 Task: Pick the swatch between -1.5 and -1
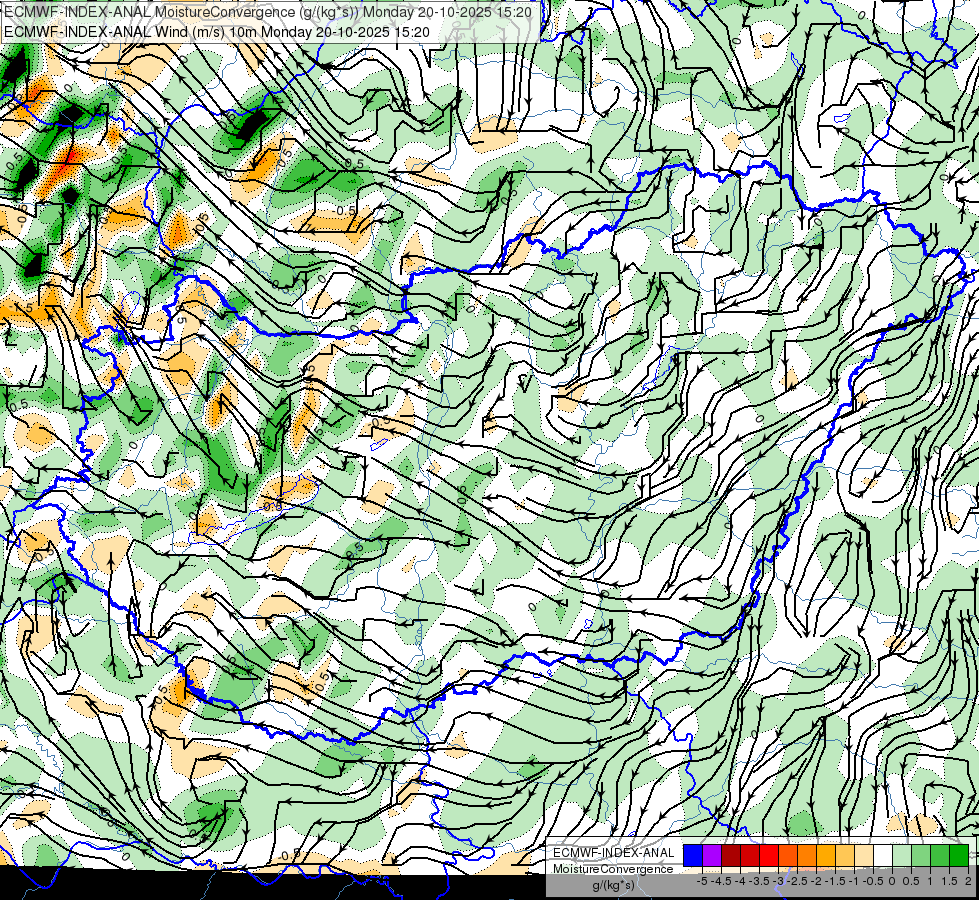pos(845,856)
